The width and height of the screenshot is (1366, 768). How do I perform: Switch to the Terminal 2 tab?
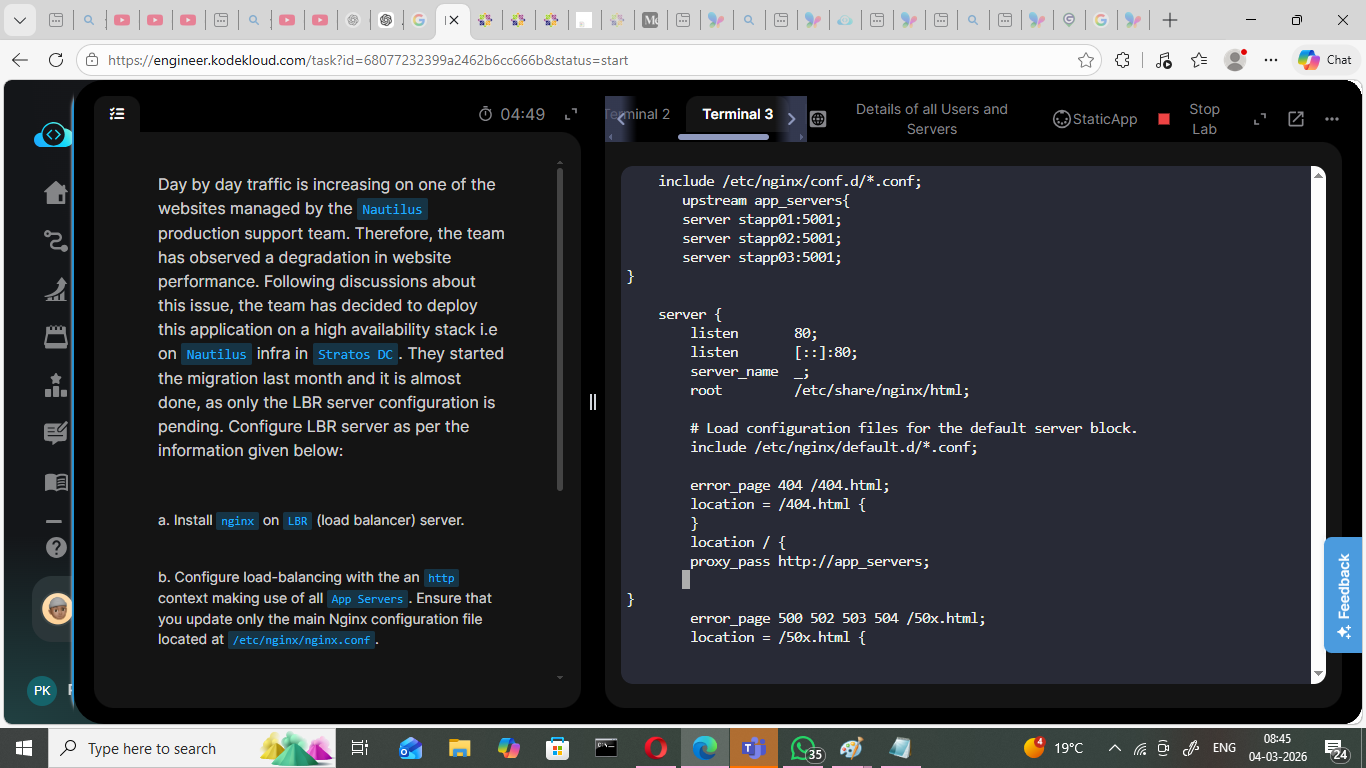[639, 115]
